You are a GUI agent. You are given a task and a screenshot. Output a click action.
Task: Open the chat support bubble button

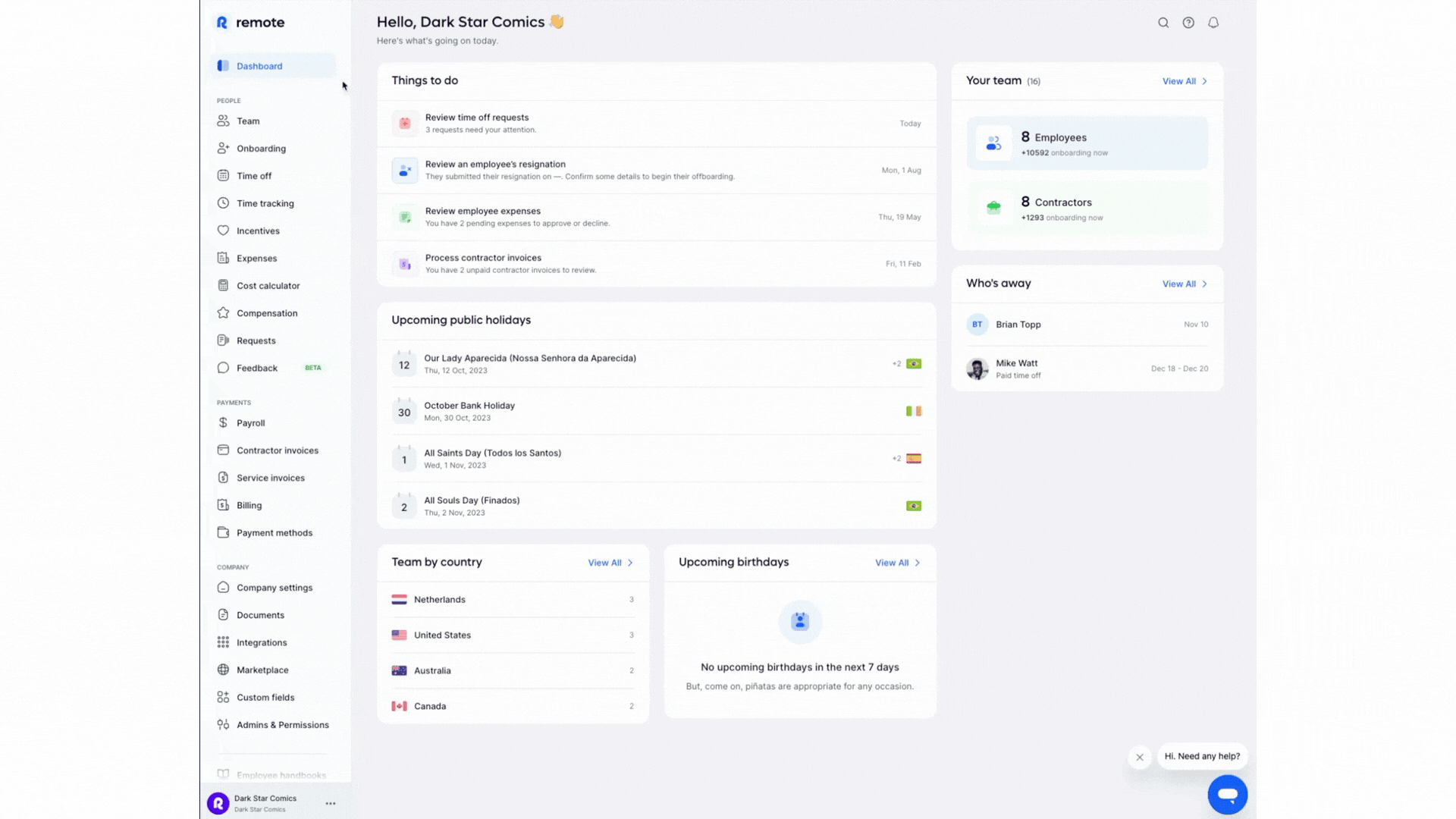[1227, 794]
